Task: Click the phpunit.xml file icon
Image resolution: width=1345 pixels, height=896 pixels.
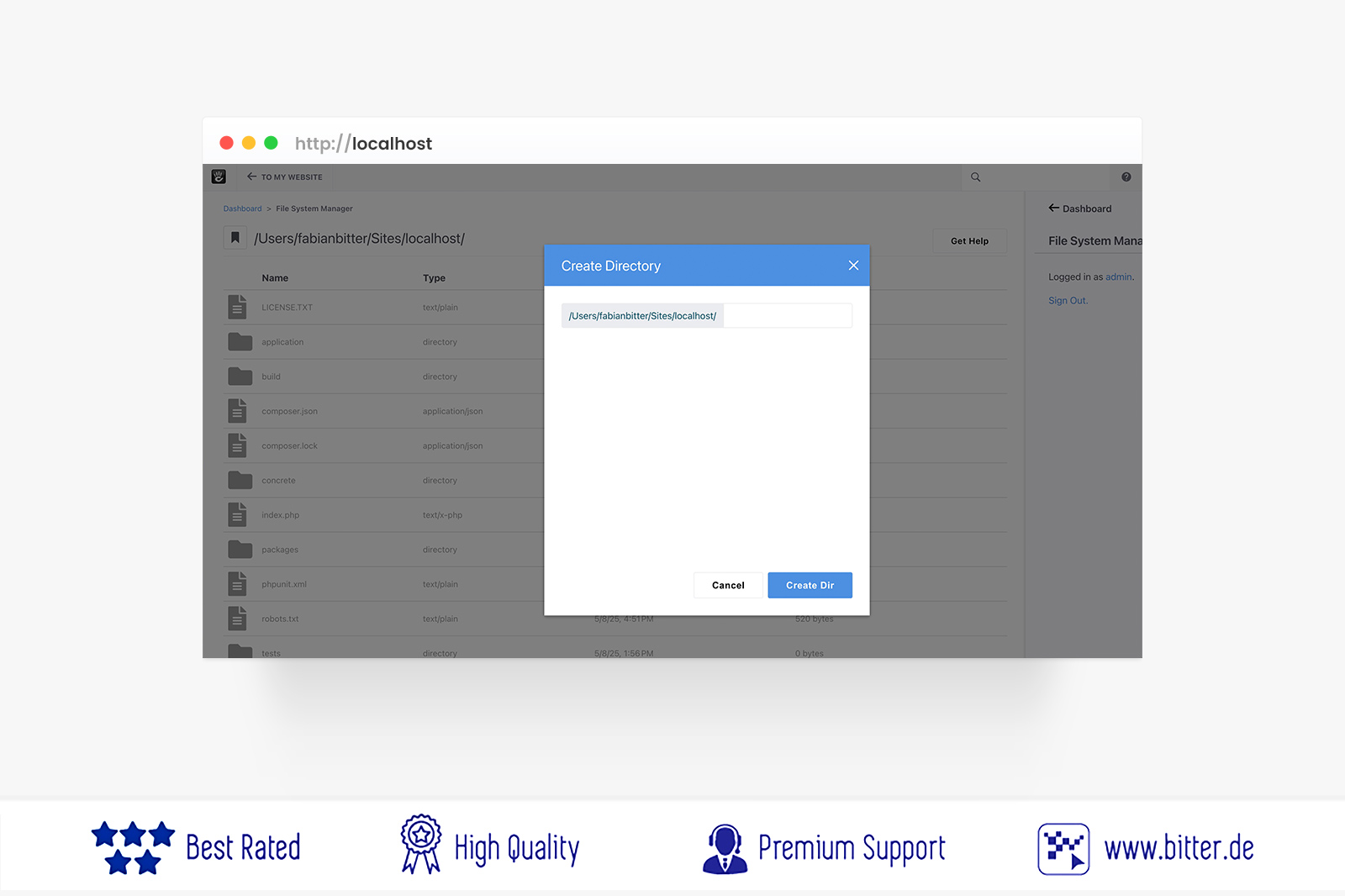Action: (x=238, y=583)
